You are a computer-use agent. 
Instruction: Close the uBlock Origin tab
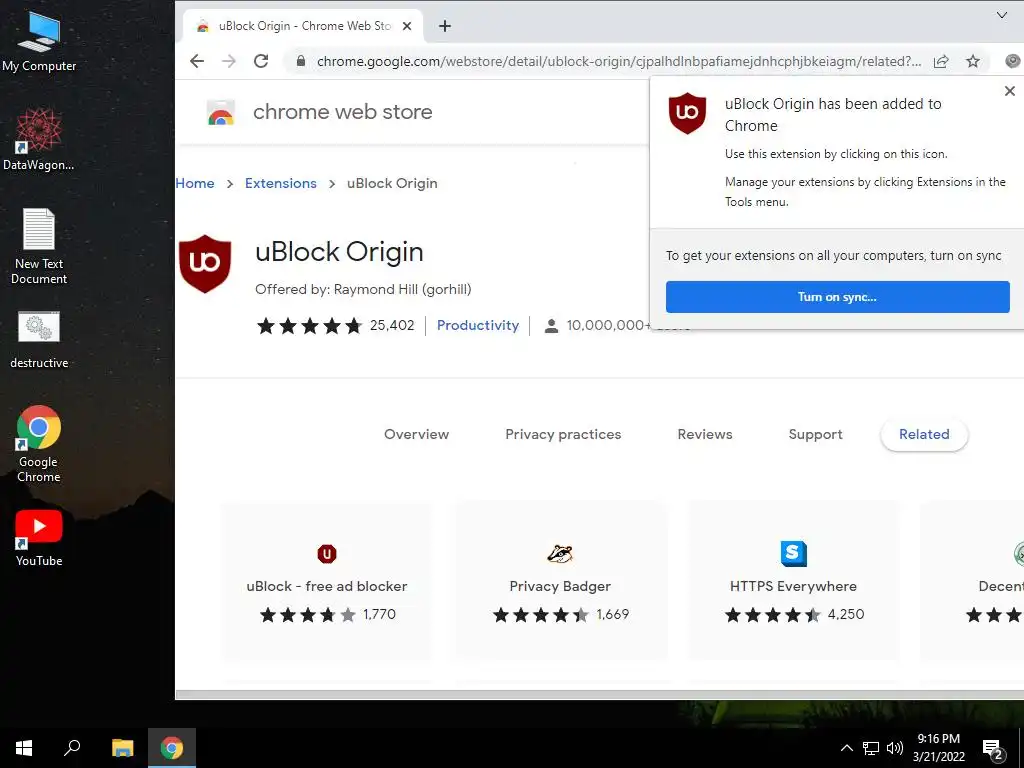click(407, 26)
